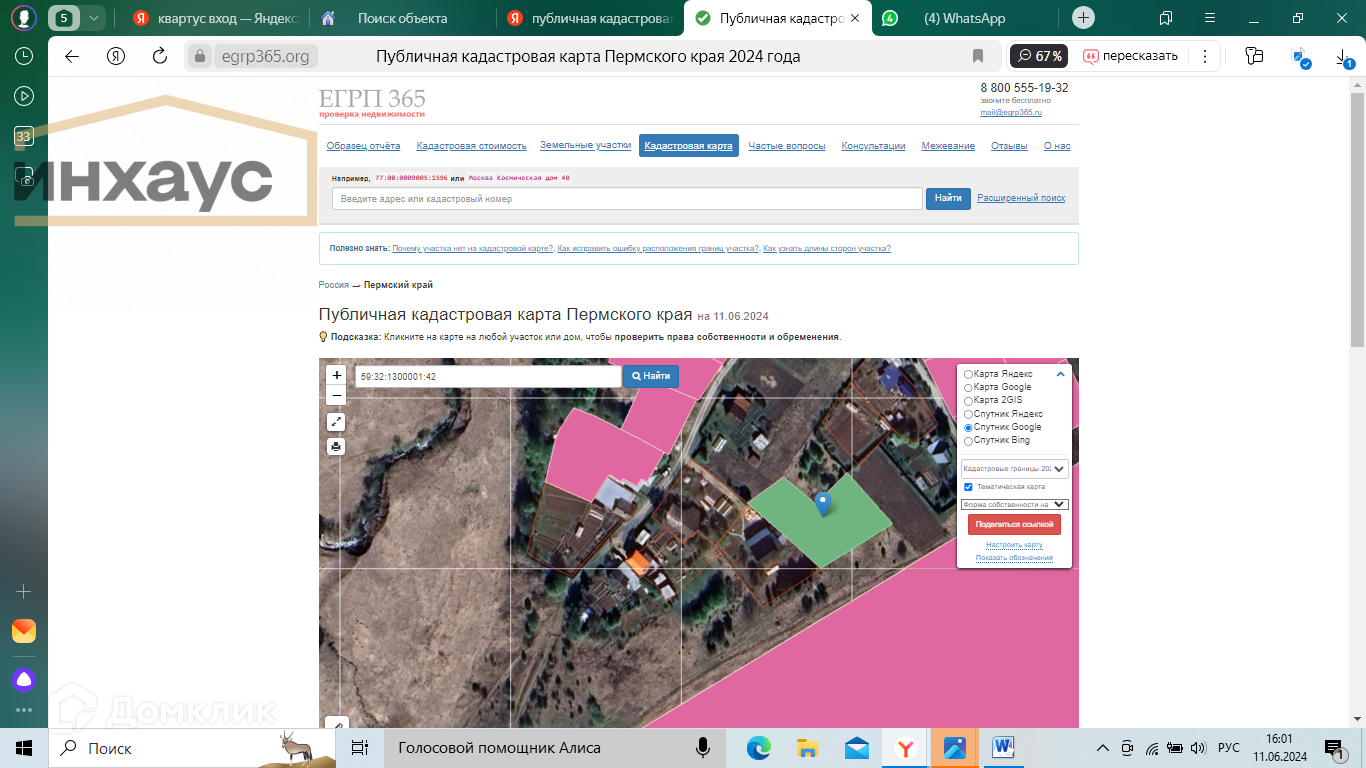Switch to the WhatsApp browser tab

click(x=964, y=18)
